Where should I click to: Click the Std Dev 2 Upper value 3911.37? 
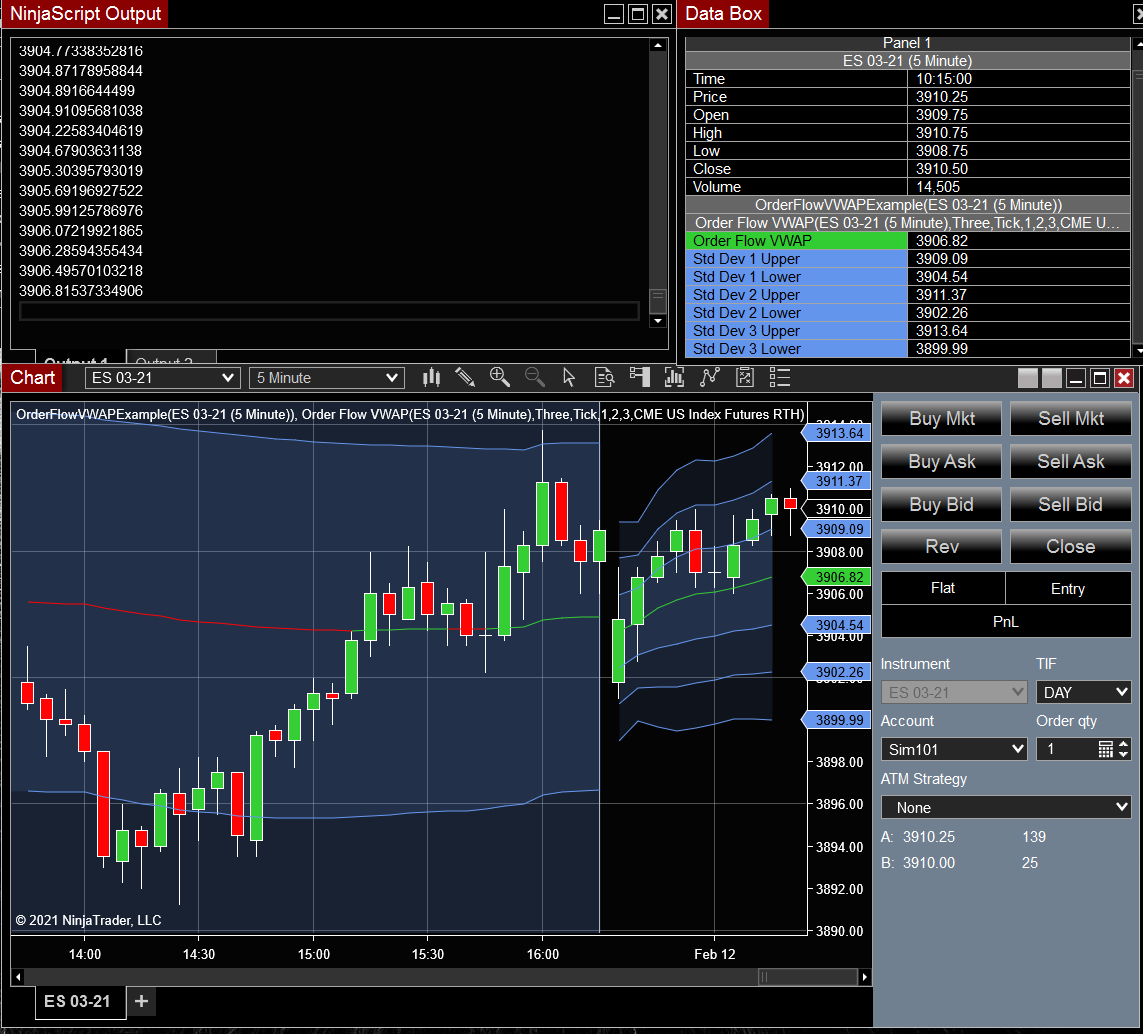(x=942, y=295)
